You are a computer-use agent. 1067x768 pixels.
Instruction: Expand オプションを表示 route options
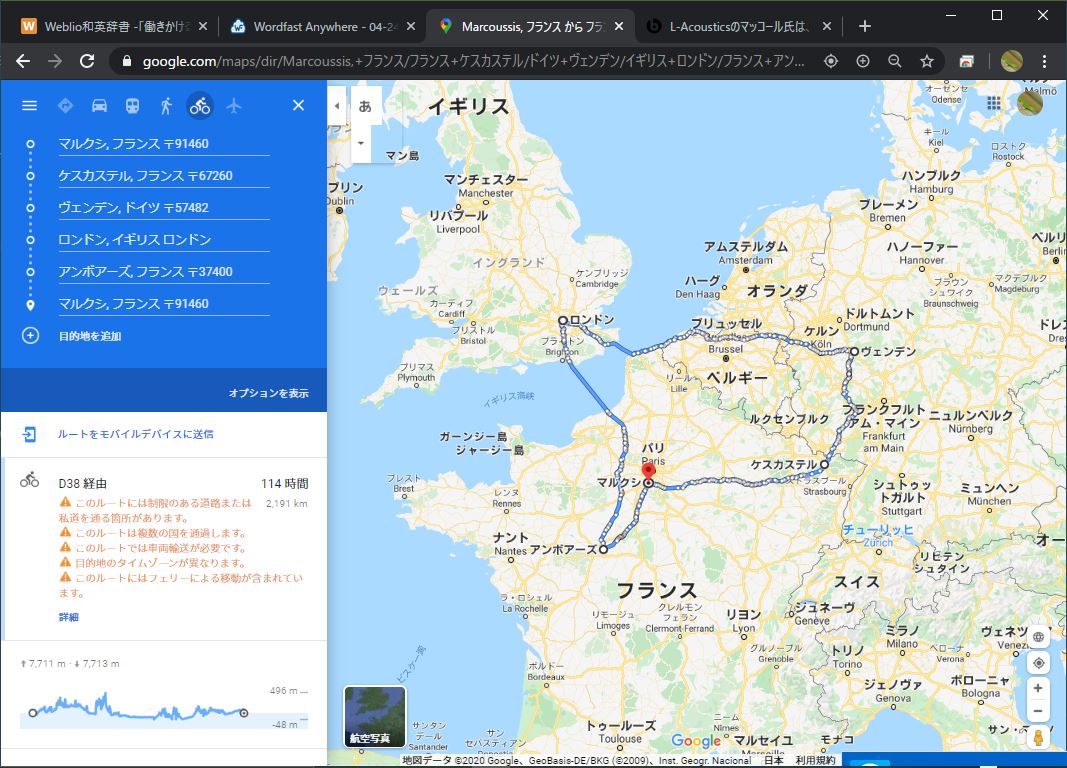point(268,393)
